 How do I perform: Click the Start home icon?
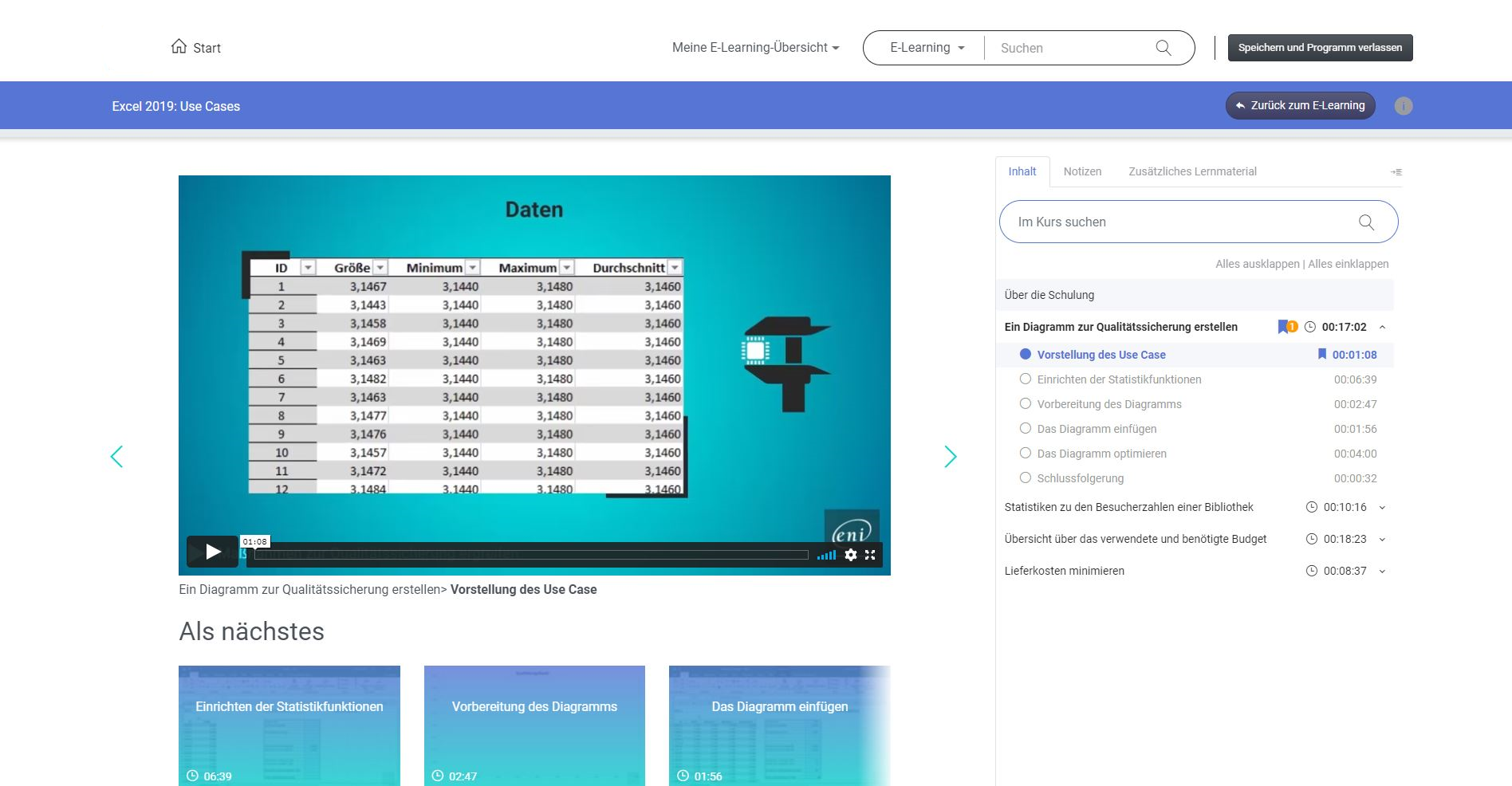(x=179, y=46)
